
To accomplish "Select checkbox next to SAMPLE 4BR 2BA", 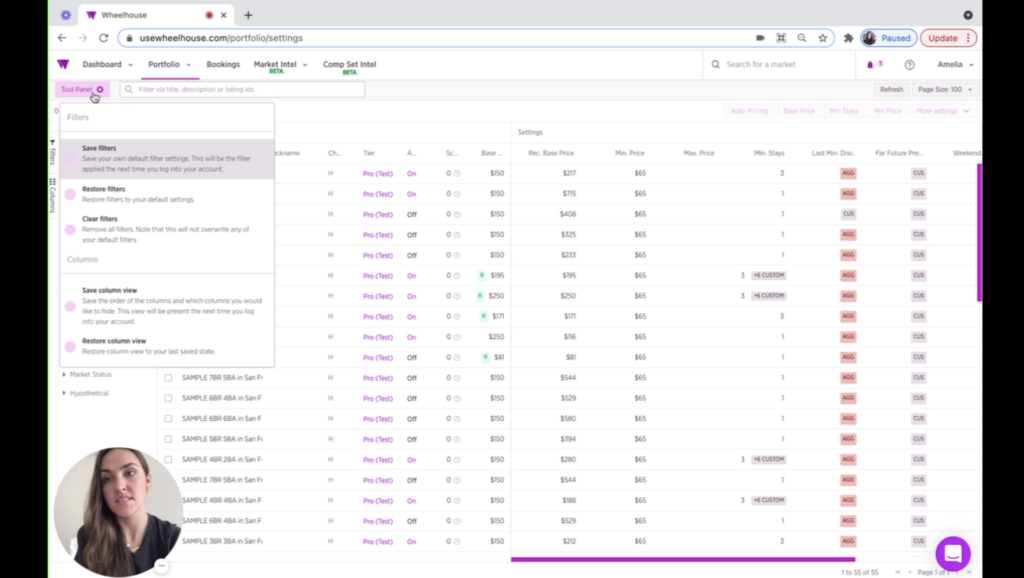I will pyautogui.click(x=168, y=459).
